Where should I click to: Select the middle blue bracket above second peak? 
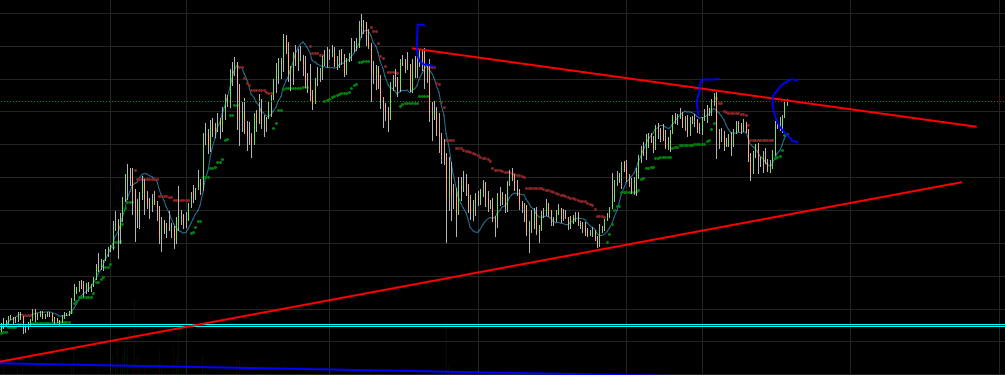click(x=705, y=96)
